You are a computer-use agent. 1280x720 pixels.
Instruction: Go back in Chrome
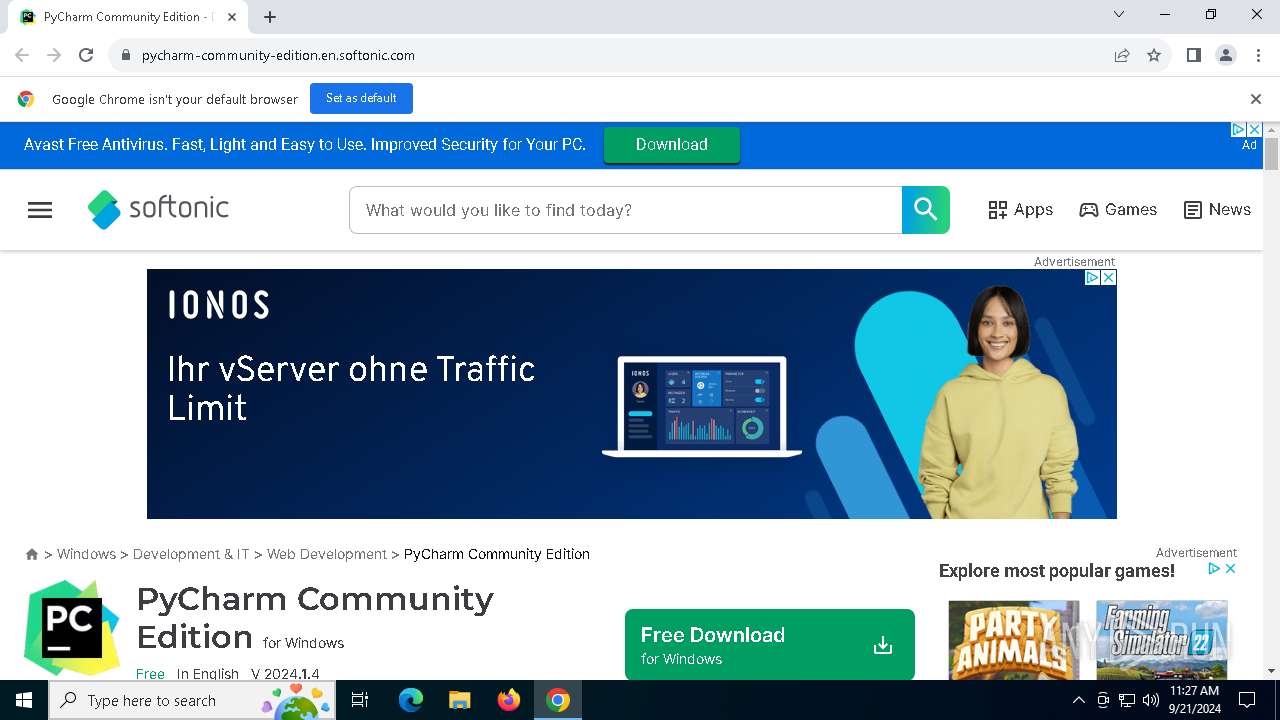[x=22, y=55]
